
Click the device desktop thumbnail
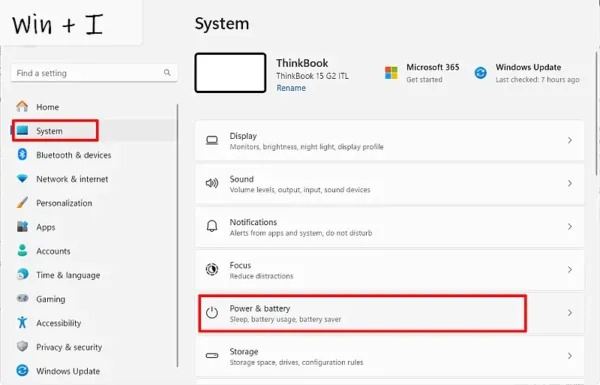coord(230,73)
